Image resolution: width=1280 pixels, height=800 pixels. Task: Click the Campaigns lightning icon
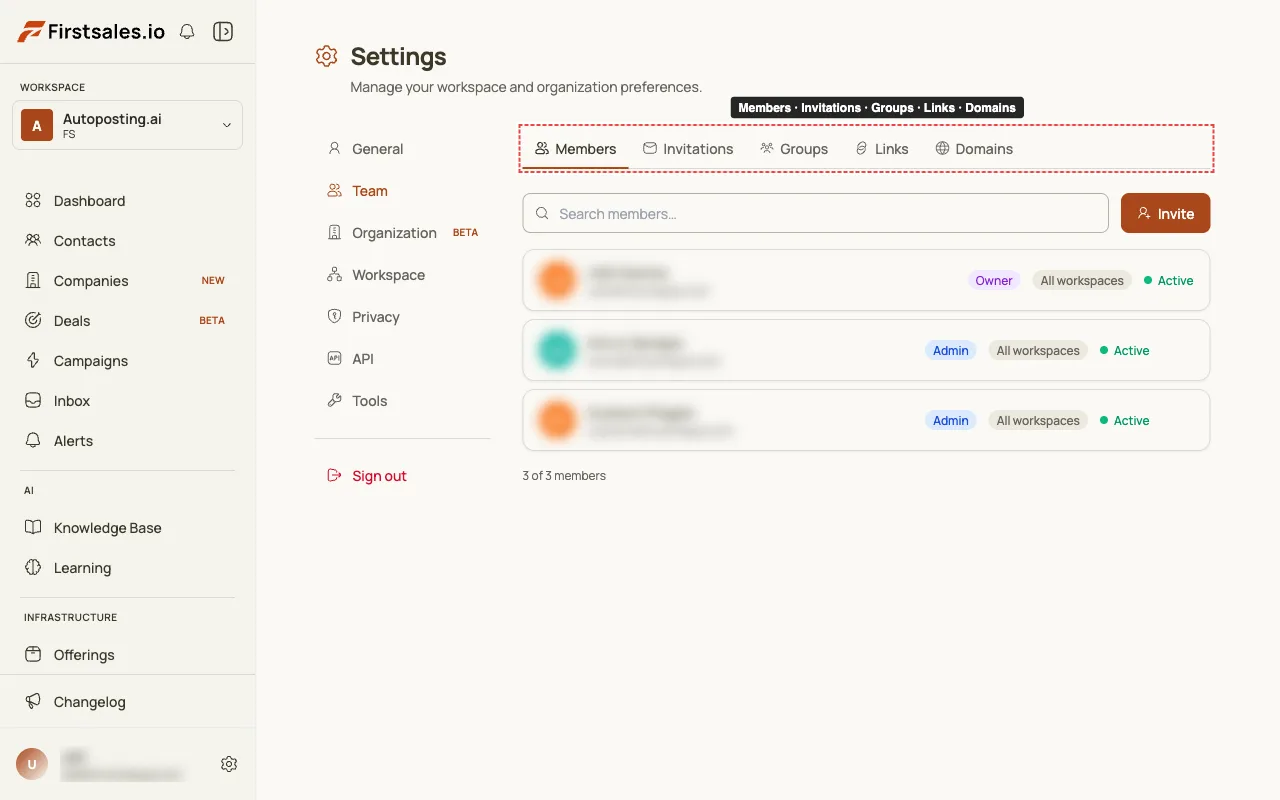pos(33,361)
